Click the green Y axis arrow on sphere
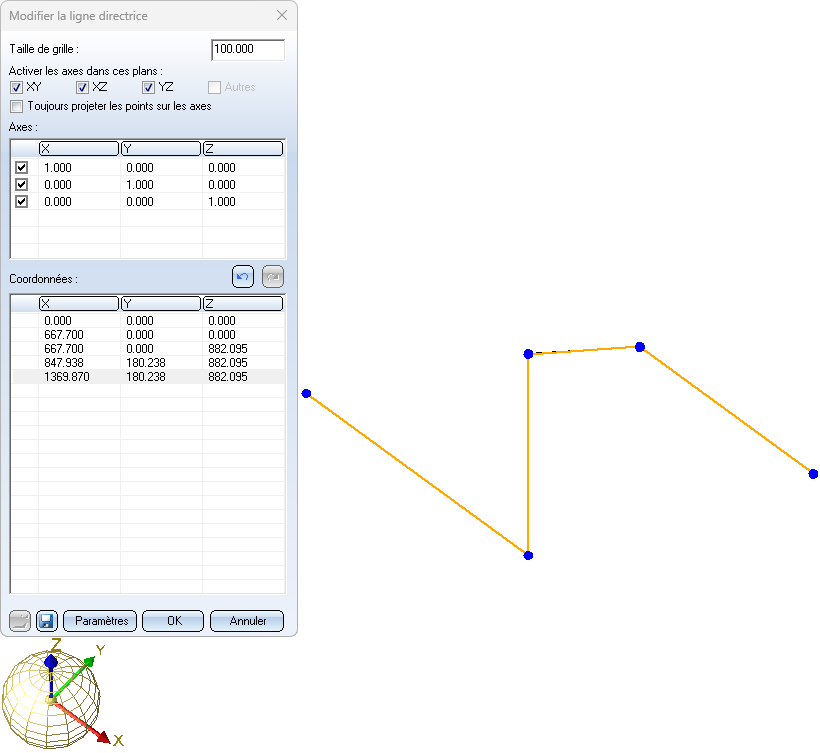The width and height of the screenshot is (820, 753). click(74, 677)
